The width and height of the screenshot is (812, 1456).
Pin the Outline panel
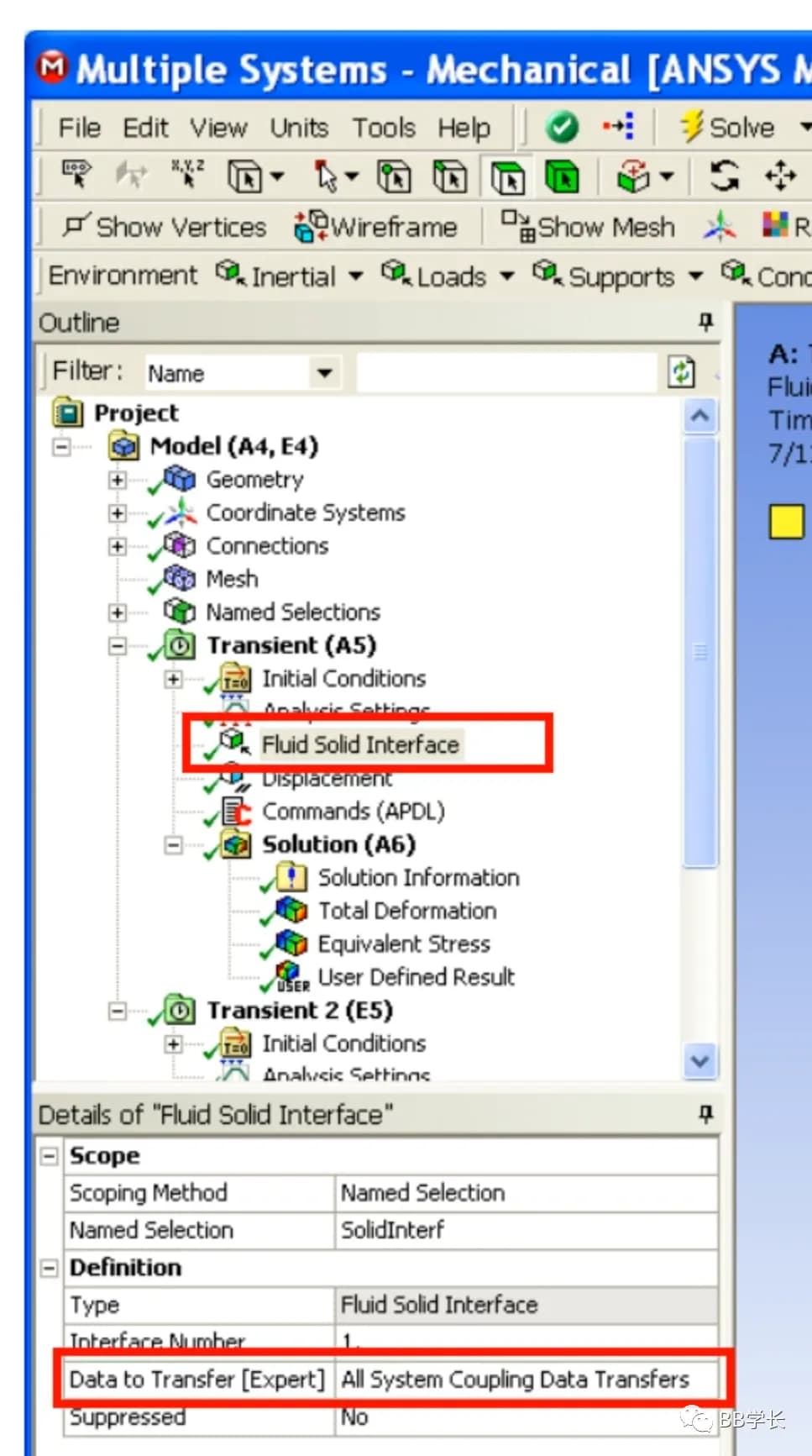[x=705, y=322]
